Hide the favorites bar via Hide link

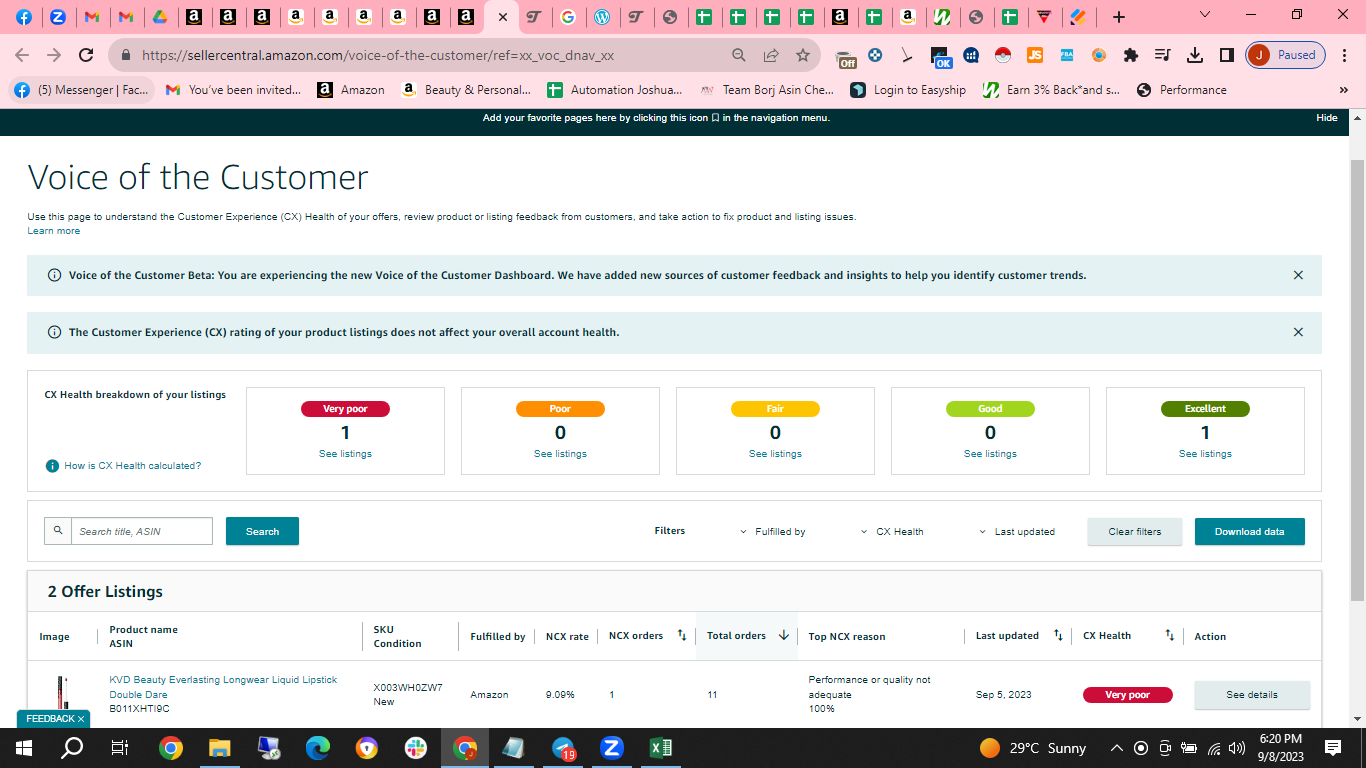click(1327, 118)
